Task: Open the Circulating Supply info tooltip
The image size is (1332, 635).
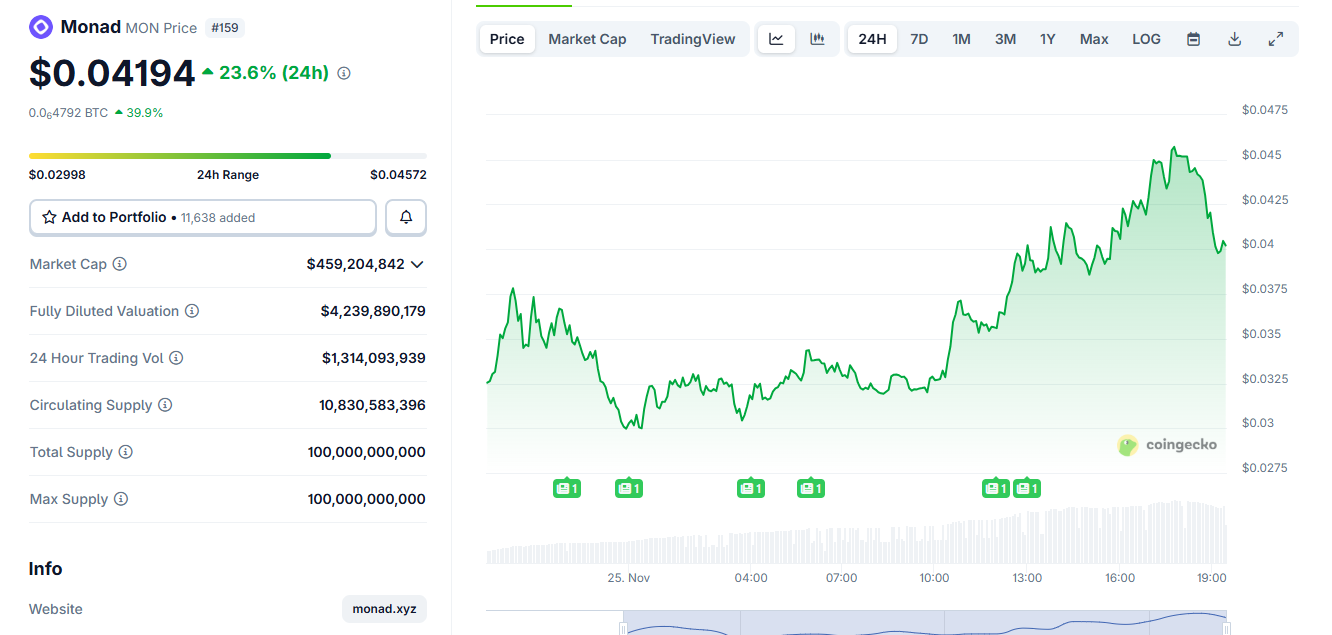Action: click(166, 405)
